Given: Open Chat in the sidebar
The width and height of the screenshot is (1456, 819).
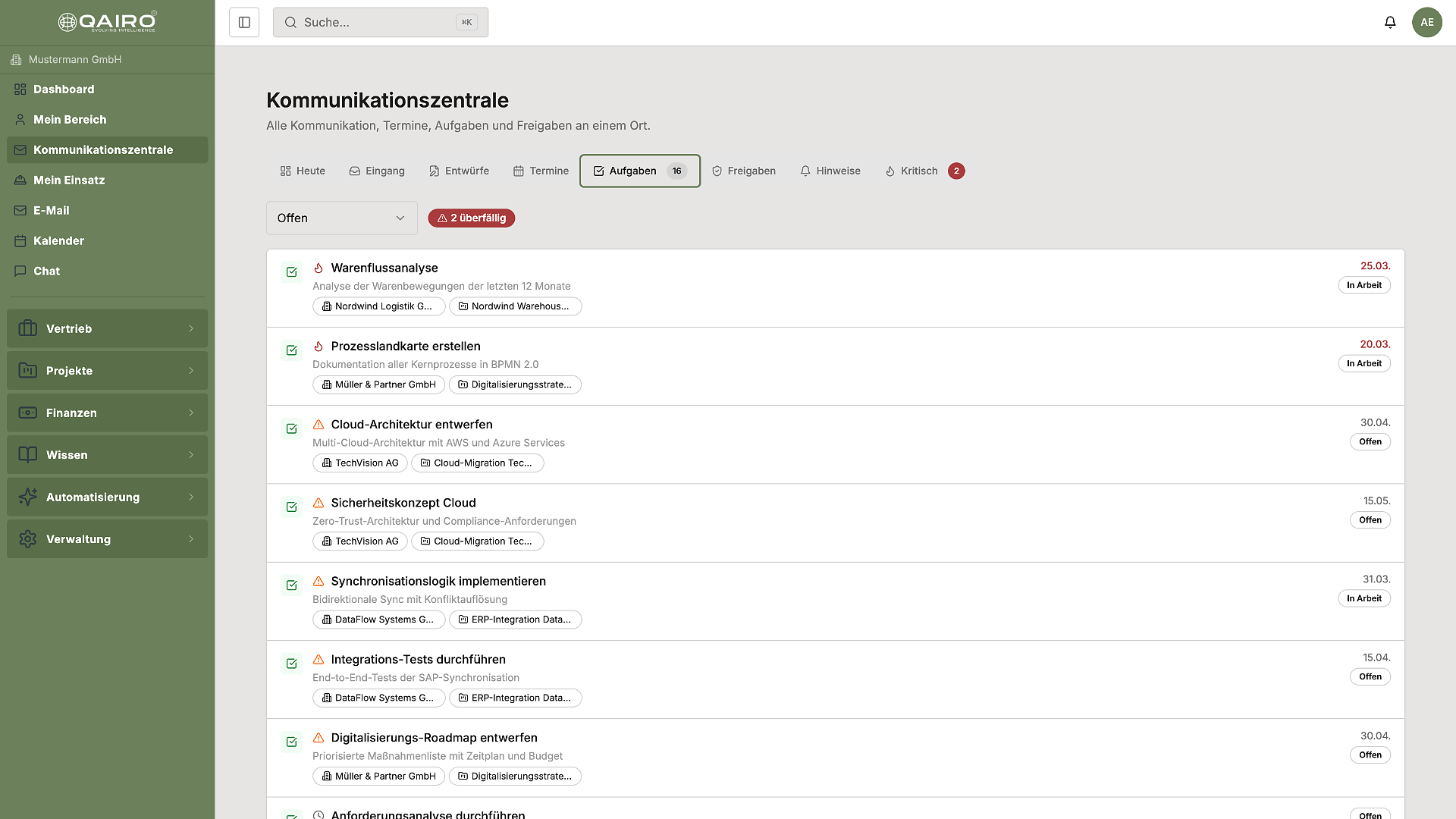Looking at the screenshot, I should pyautogui.click(x=46, y=271).
